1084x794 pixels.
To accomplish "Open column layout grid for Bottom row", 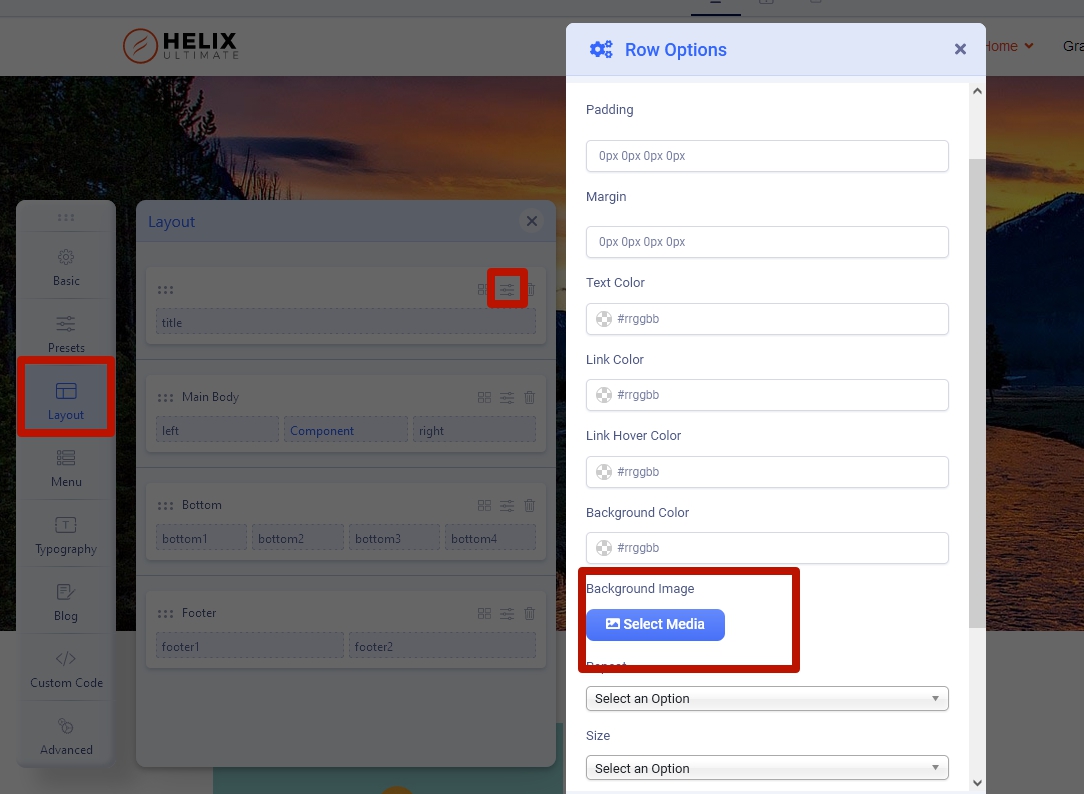I will coord(484,505).
